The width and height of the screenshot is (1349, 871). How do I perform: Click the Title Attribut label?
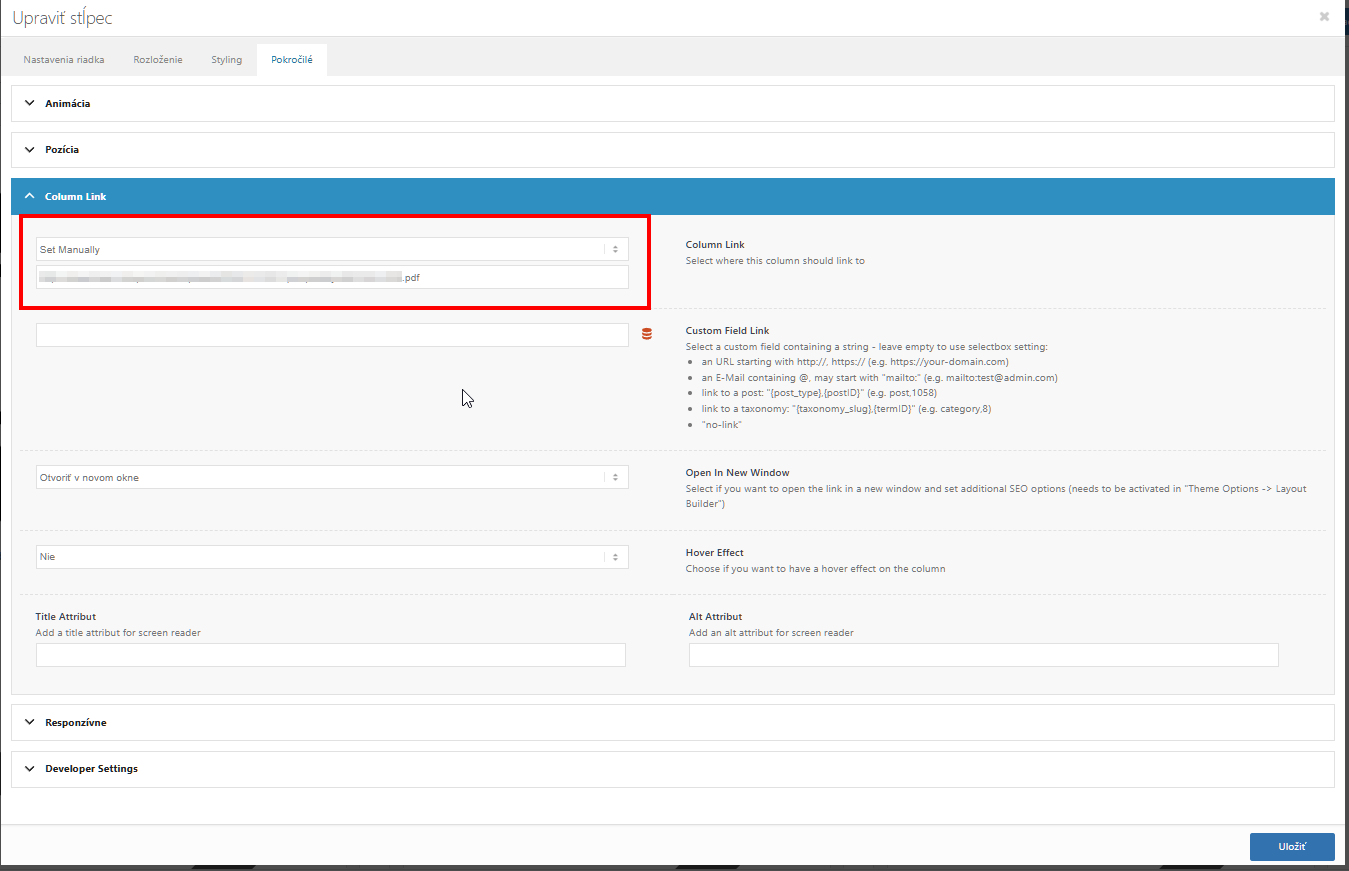pyautogui.click(x=66, y=617)
